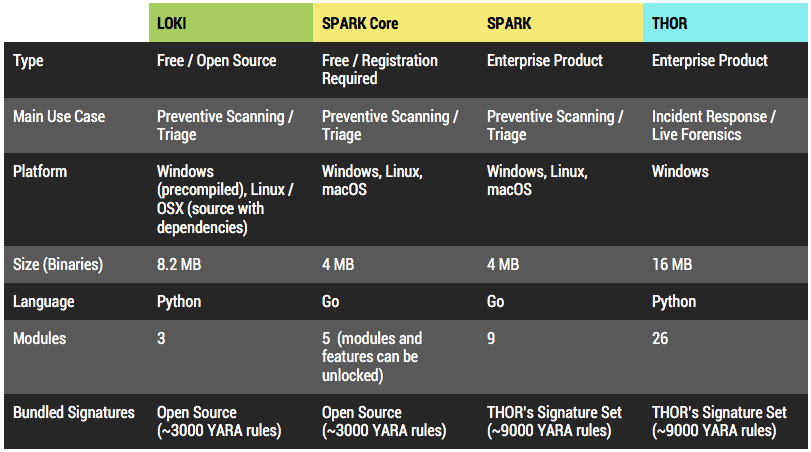Click the 'Free / Open Source' cell
Image resolution: width=811 pixels, height=452 pixels.
216,61
